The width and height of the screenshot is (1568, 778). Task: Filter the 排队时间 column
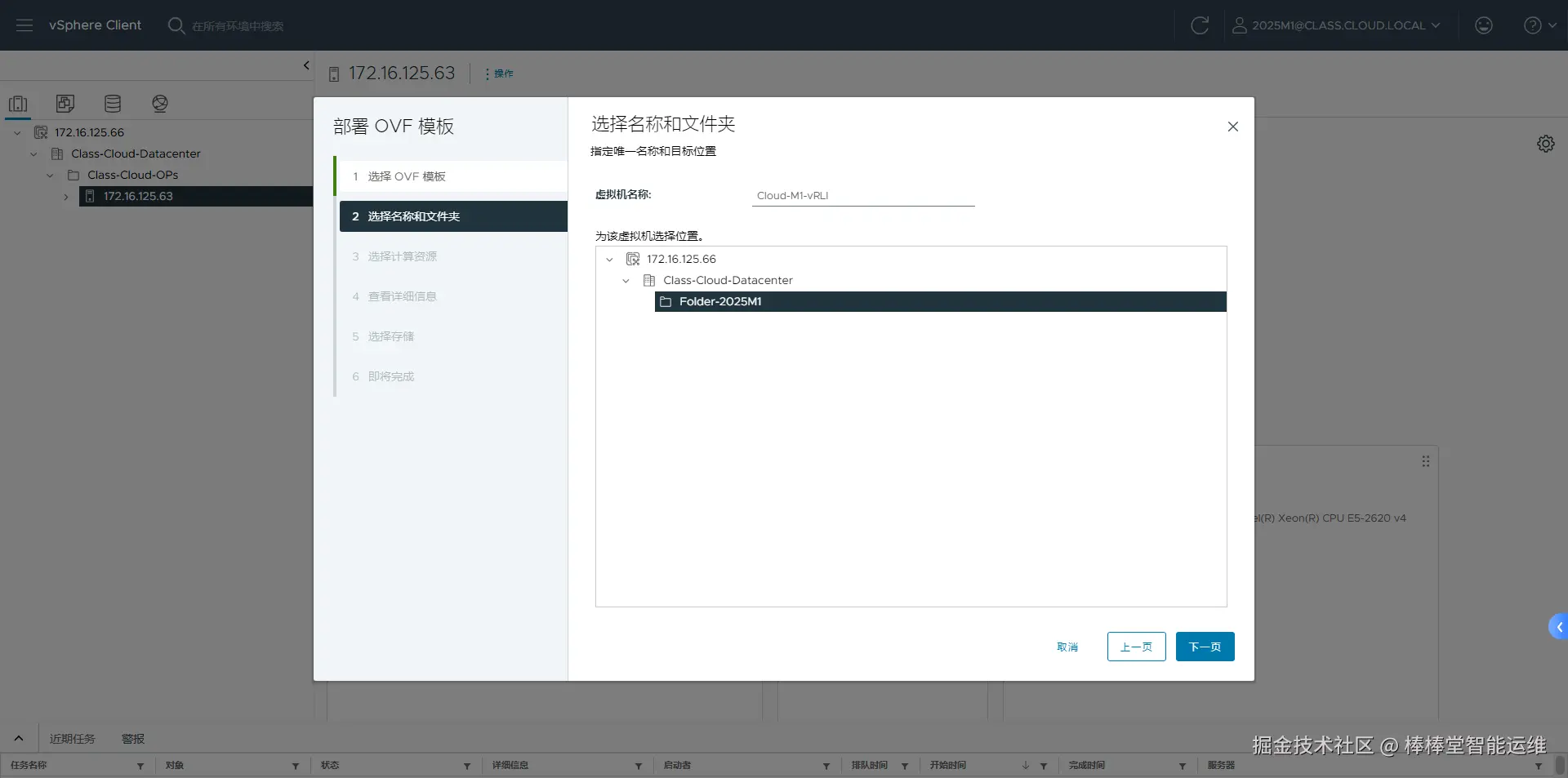point(905,766)
